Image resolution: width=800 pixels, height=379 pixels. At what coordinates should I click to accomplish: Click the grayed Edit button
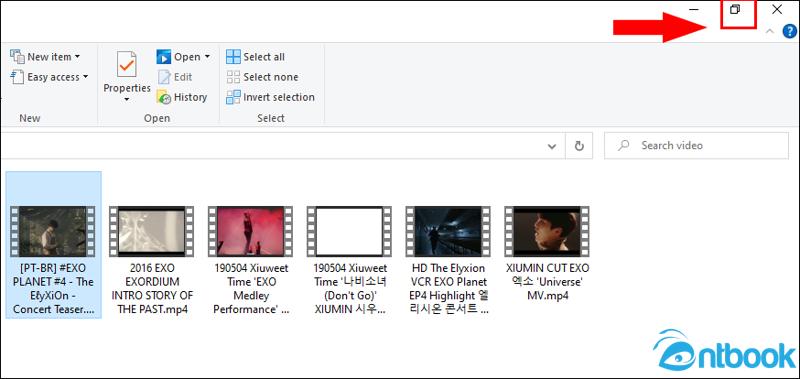pyautogui.click(x=175, y=77)
